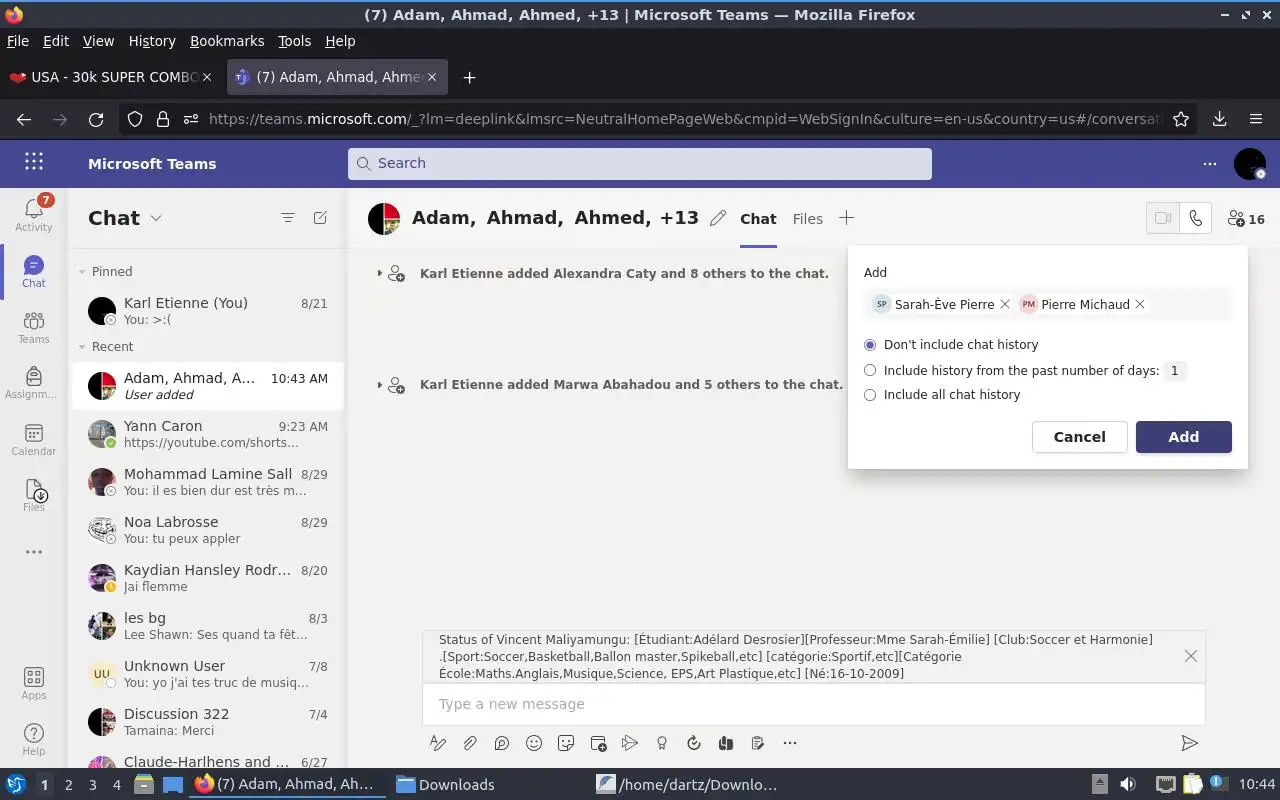Attach a file with the paperclip icon
This screenshot has width=1280, height=800.
coord(470,743)
